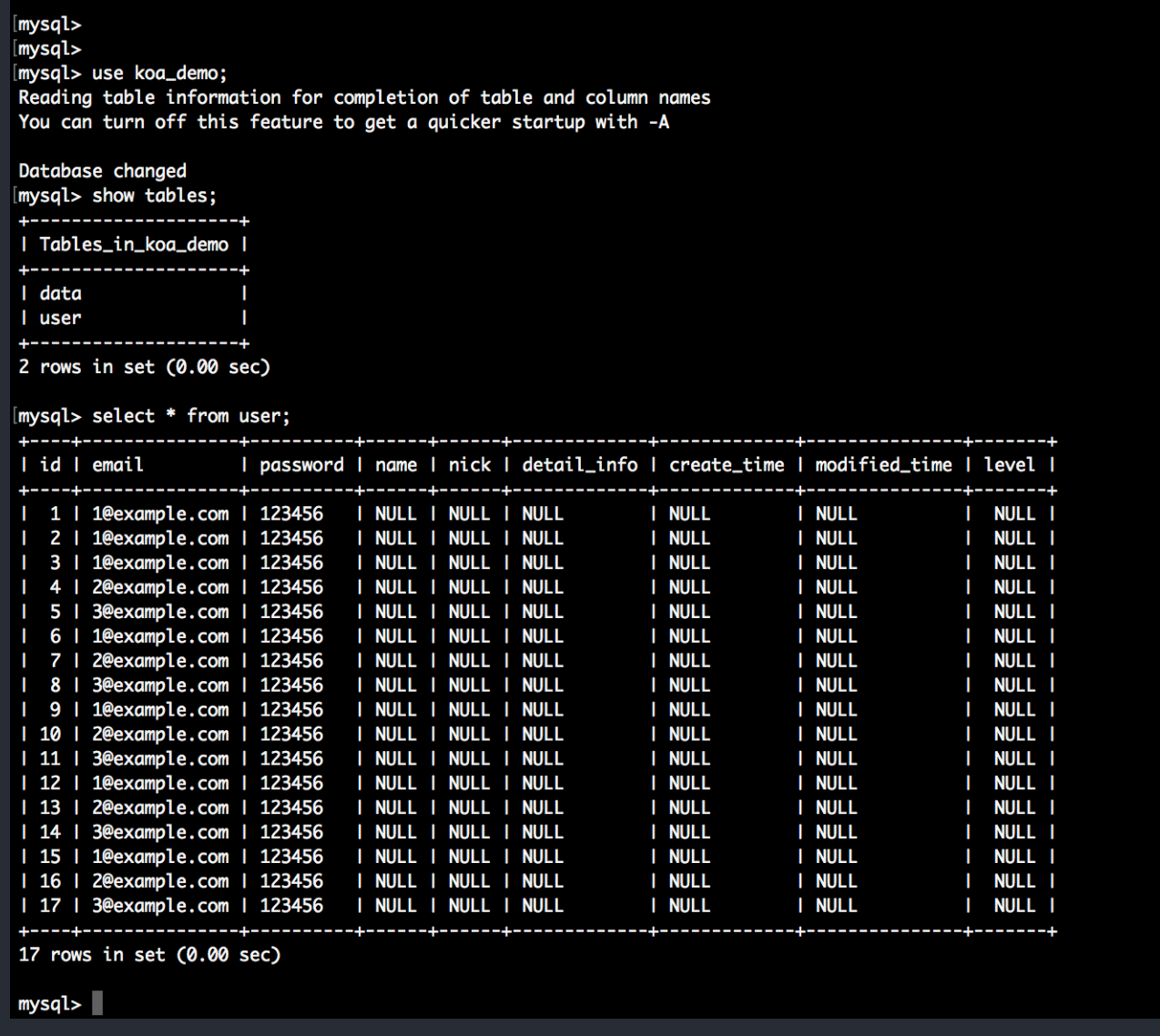The width and height of the screenshot is (1160, 1036).
Task: Click the 'show tables;' command text
Action: [x=154, y=195]
